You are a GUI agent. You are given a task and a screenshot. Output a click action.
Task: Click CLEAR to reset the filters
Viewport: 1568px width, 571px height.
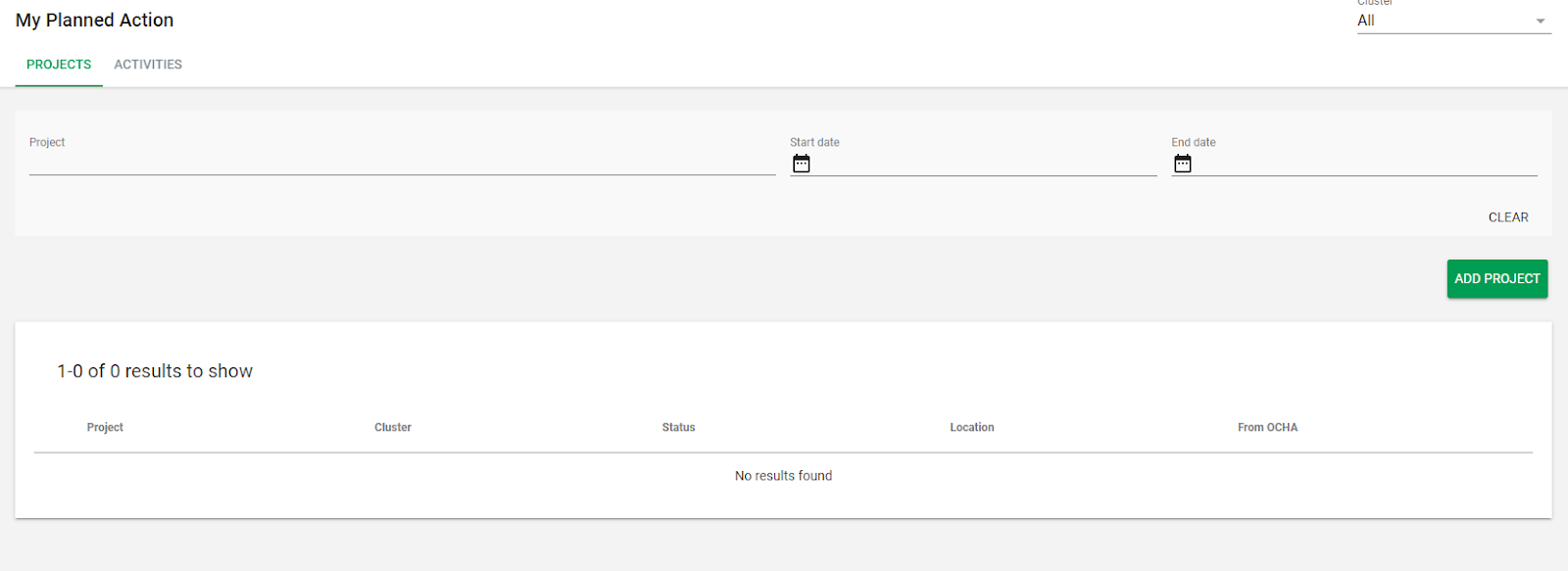[x=1507, y=216]
